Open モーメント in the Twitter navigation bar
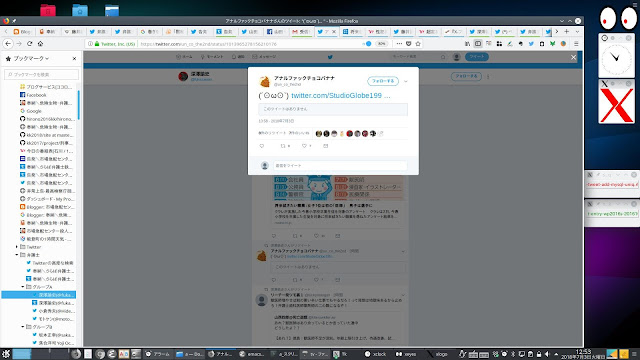This screenshot has width=640, height=360. pyautogui.click(x=211, y=57)
